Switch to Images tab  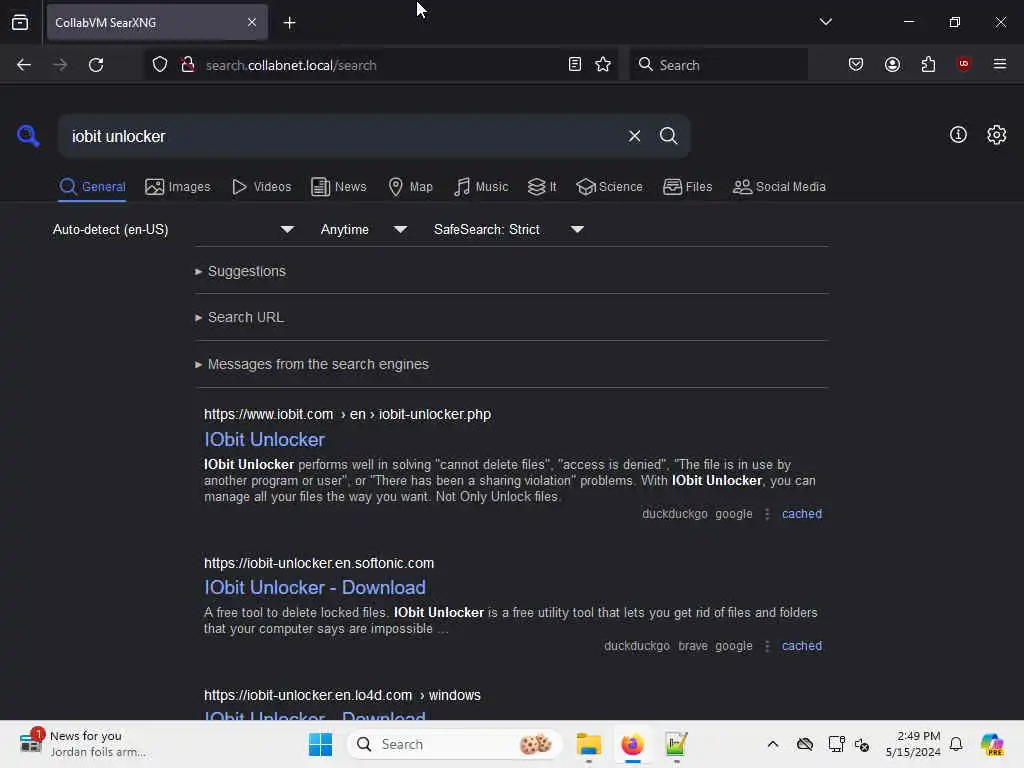[178, 187]
